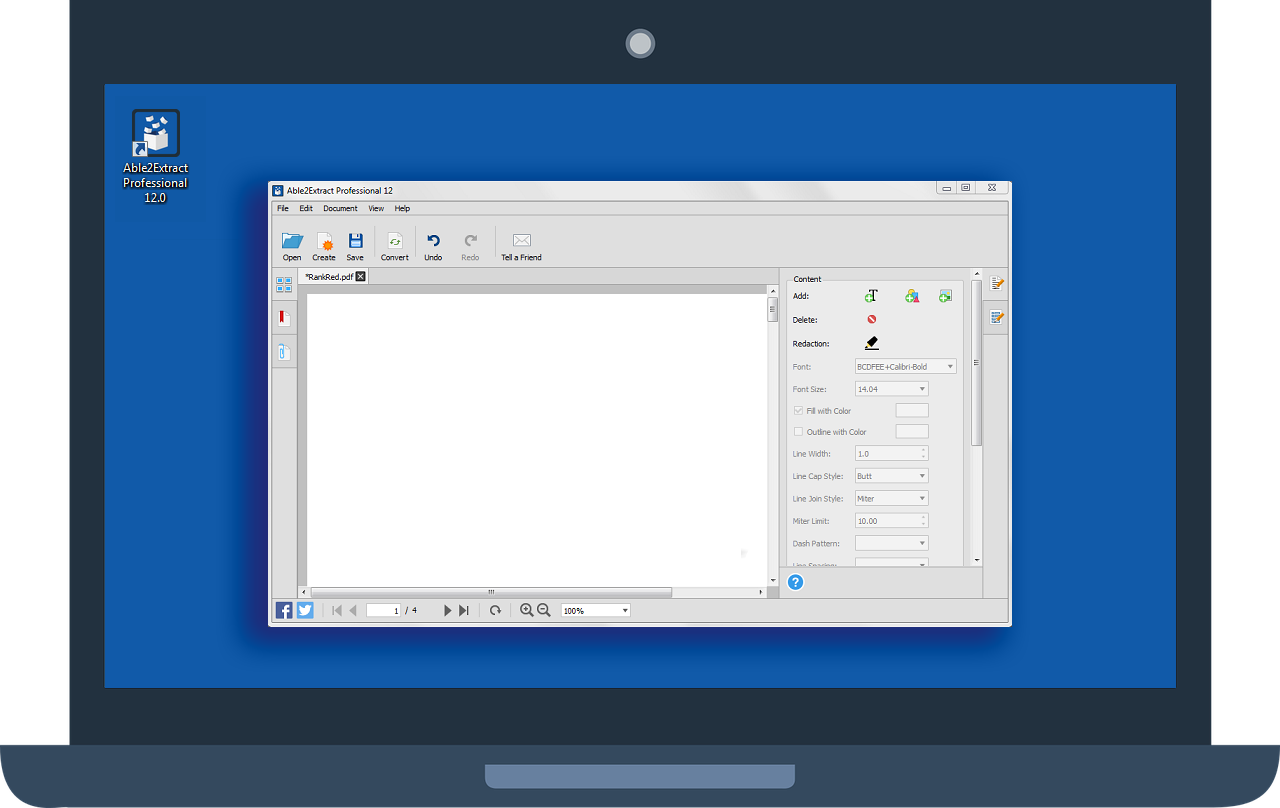
Task: Click the document horizontal scrollbar
Action: pos(490,592)
